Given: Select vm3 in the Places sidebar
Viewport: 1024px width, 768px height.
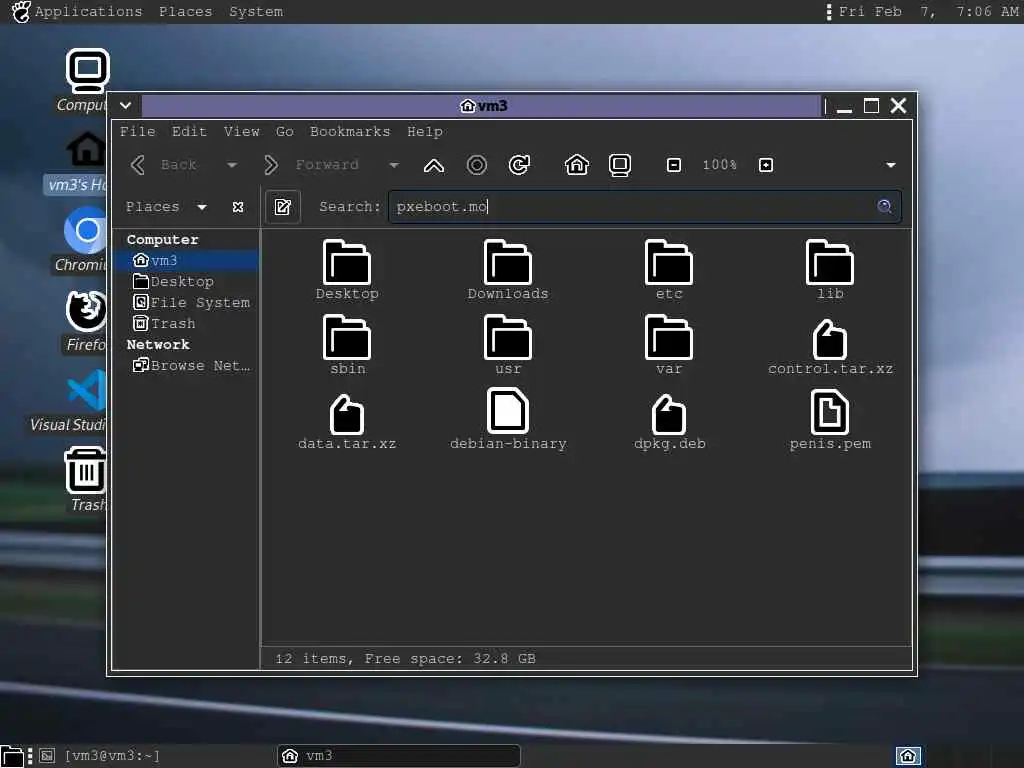Looking at the screenshot, I should click(x=186, y=261).
